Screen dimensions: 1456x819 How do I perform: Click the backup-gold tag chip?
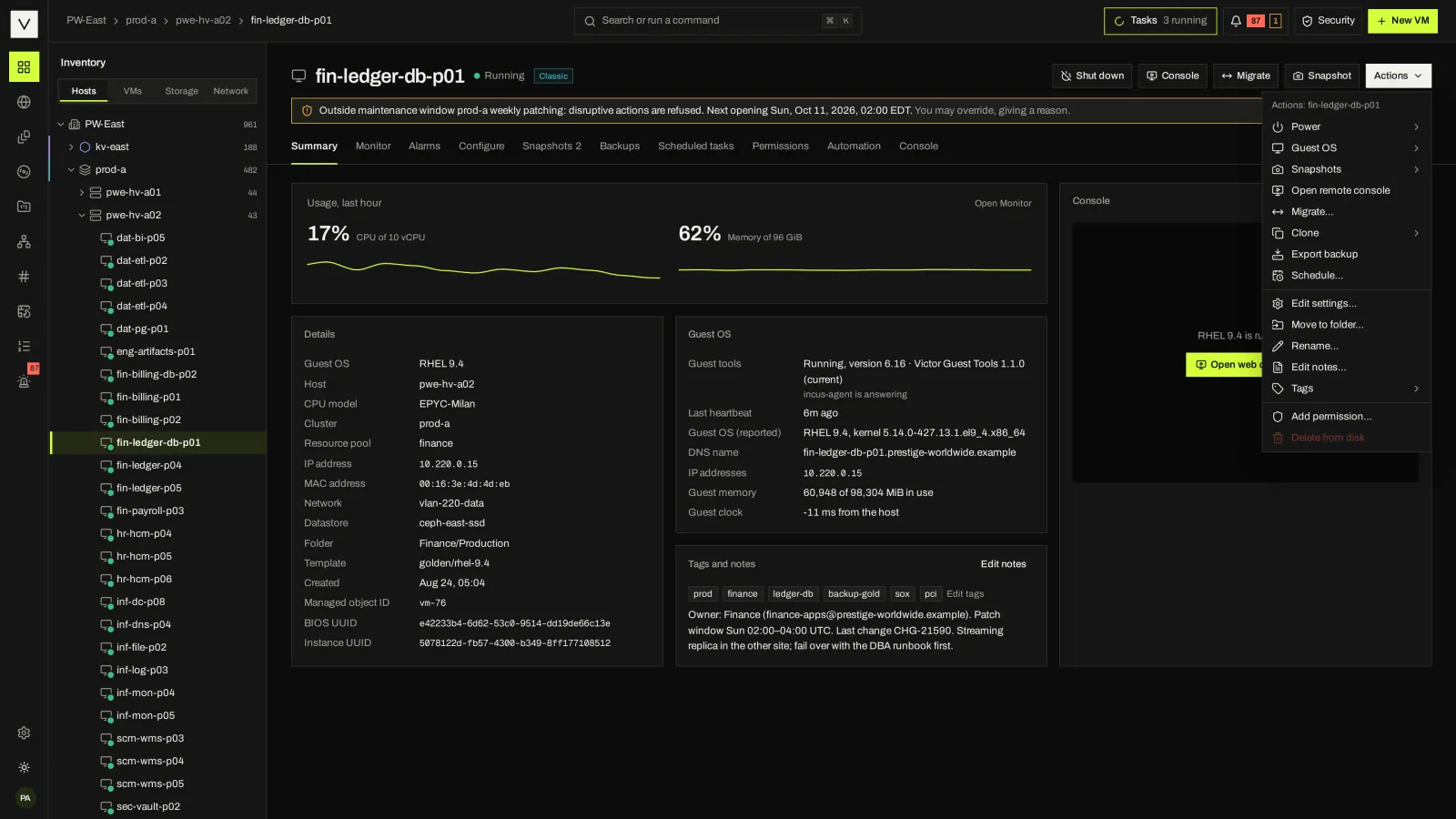[x=854, y=594]
